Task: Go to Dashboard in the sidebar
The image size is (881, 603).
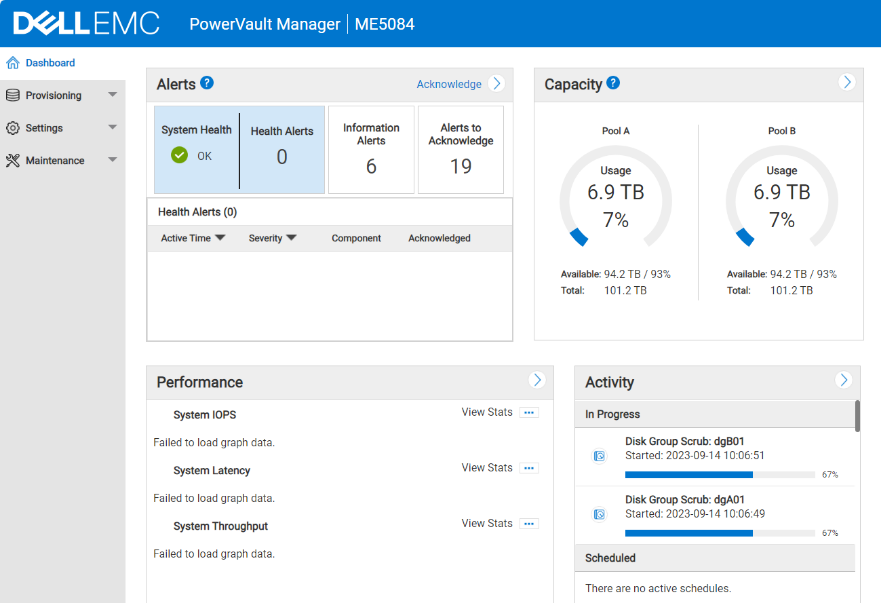Action: [50, 63]
